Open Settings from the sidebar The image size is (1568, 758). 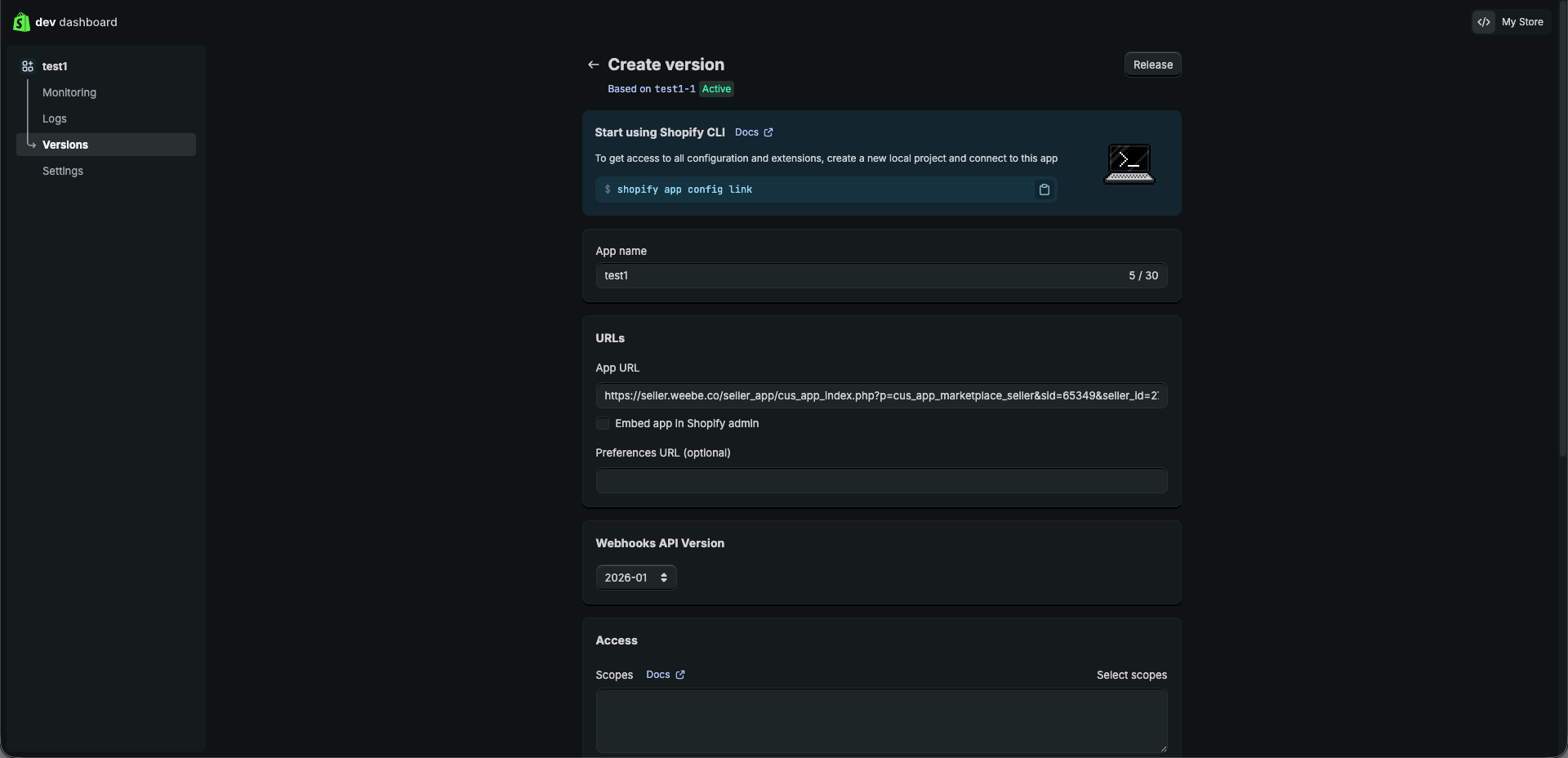(62, 171)
